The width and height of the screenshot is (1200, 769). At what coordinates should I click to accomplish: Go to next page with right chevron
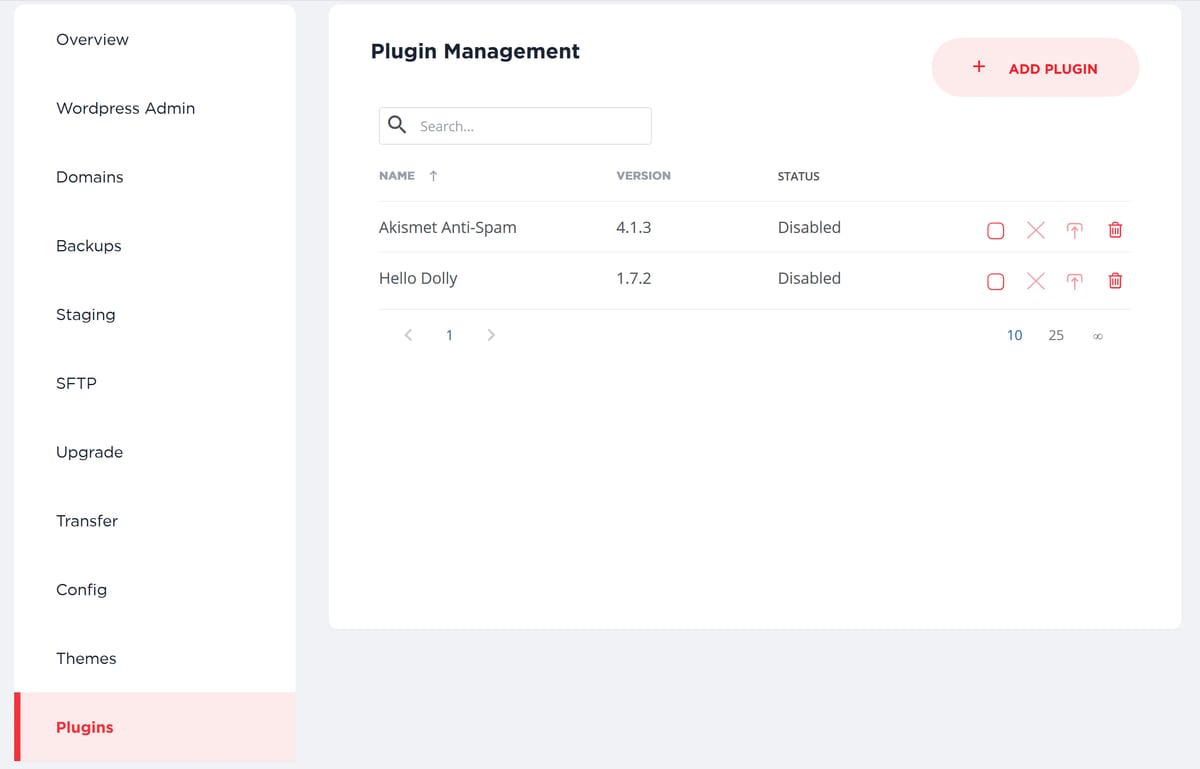491,335
